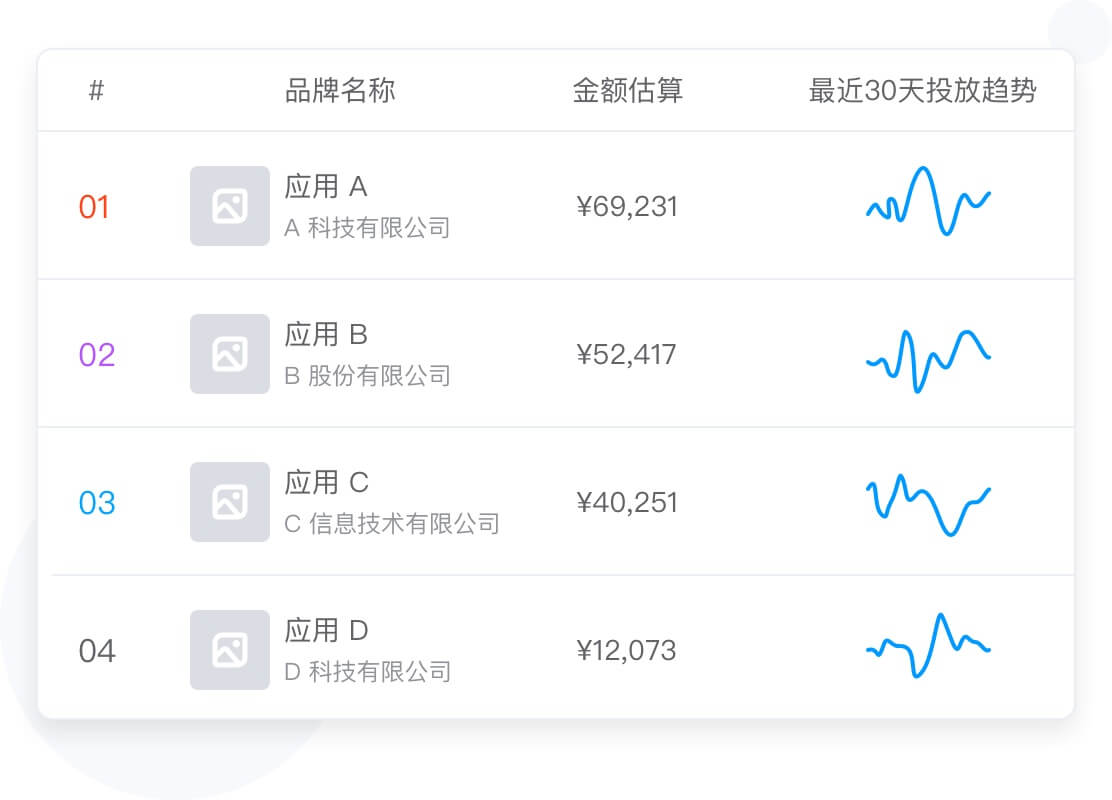Select the ¥12,073 amount cell
The height and width of the screenshot is (800, 1112).
click(627, 651)
